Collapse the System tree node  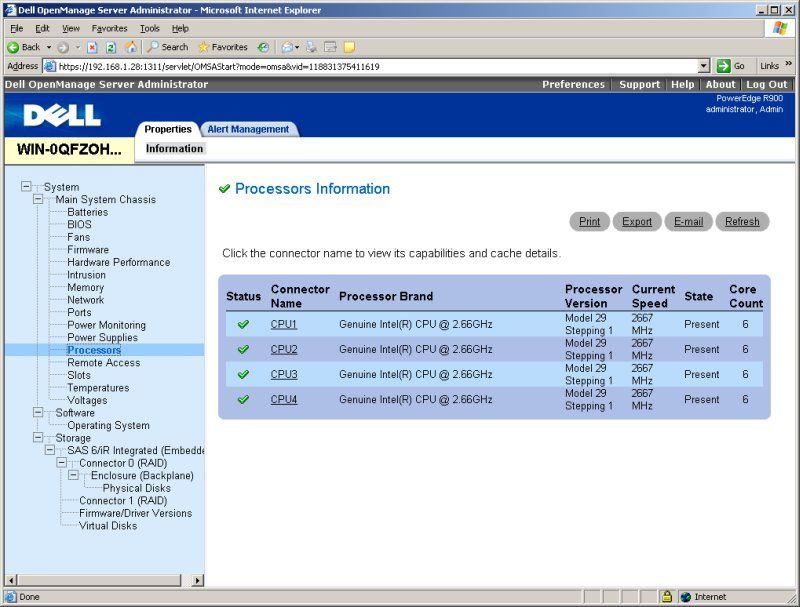click(x=26, y=186)
